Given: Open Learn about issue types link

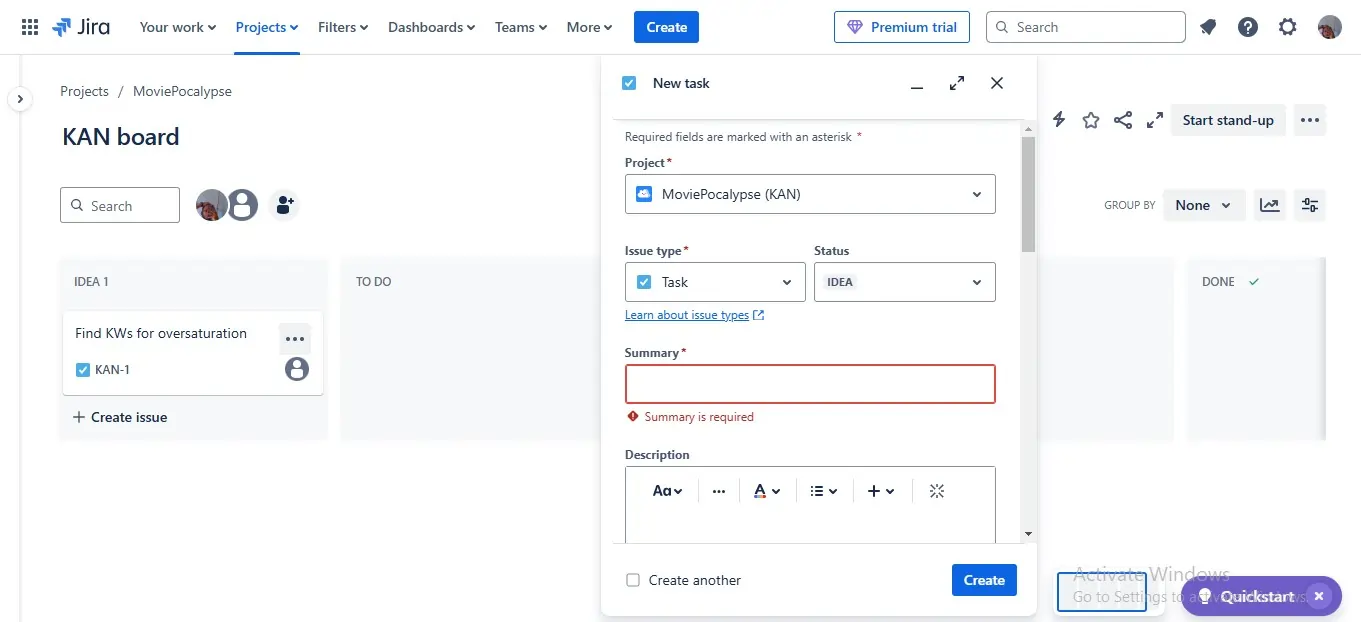Looking at the screenshot, I should point(694,315).
